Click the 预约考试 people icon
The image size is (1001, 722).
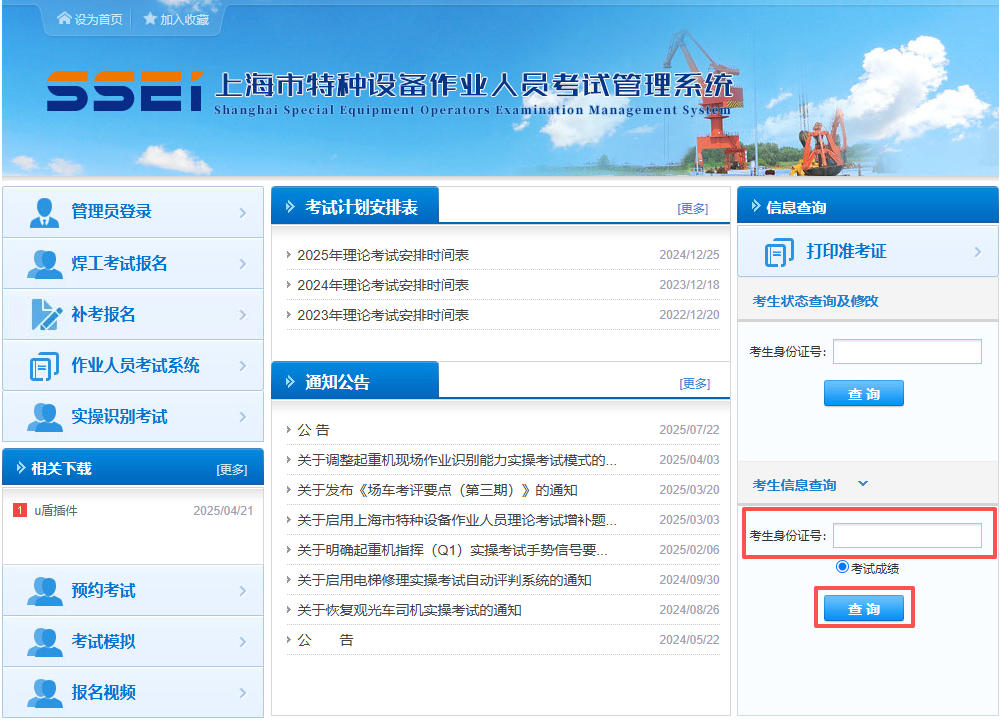tap(44, 591)
